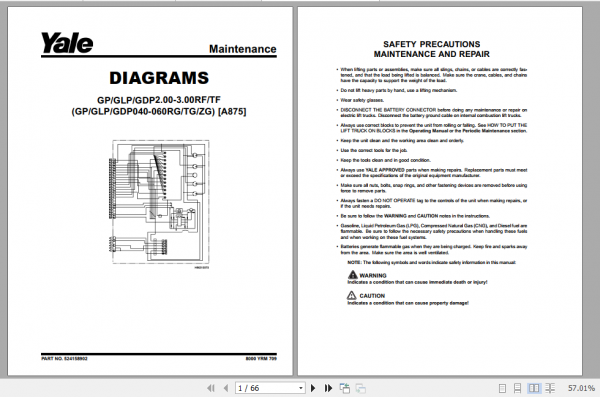
Task: Switch to continuous facing view
Action: (550, 388)
